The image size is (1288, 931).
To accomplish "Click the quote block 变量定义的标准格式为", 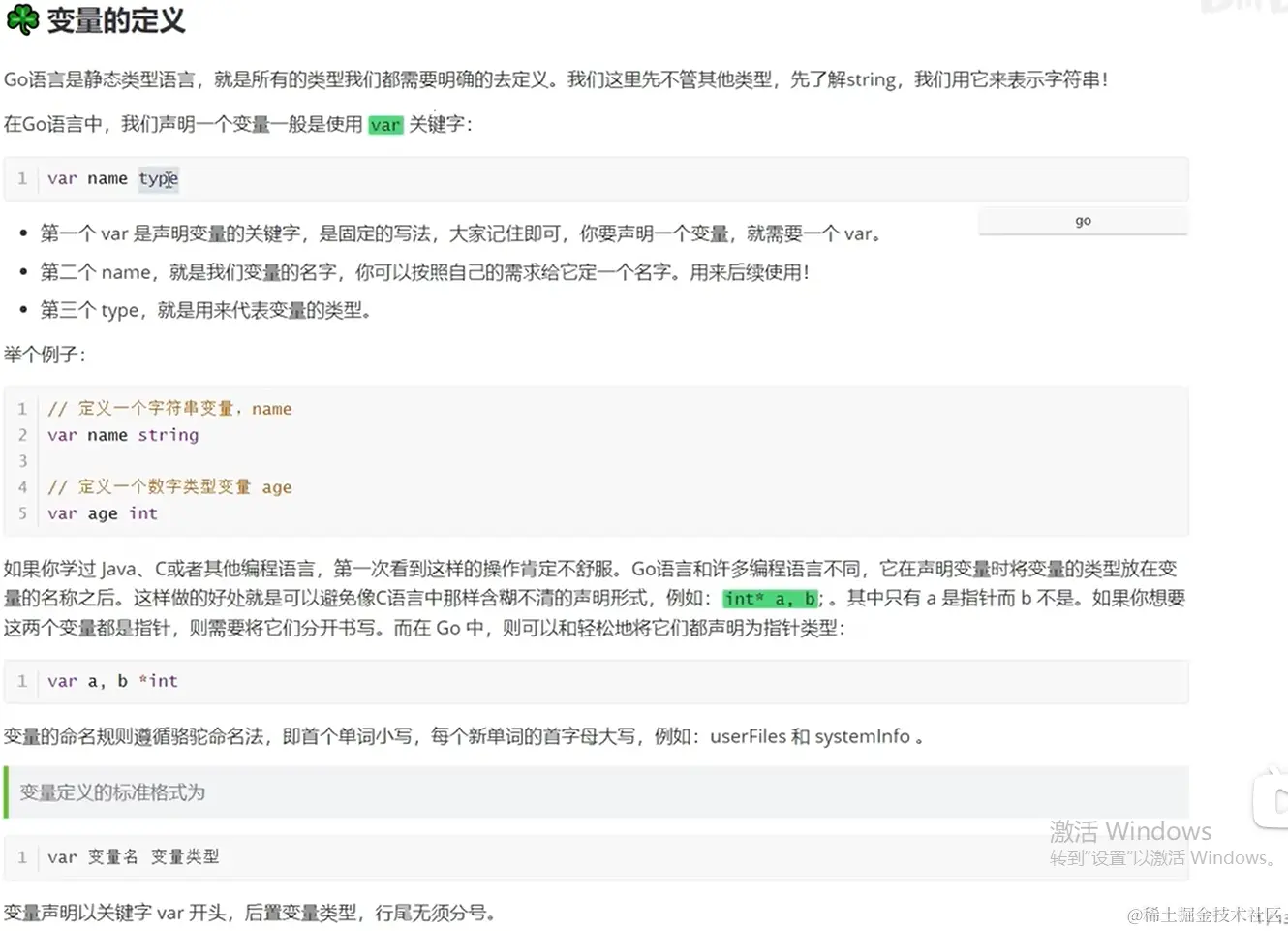I will [x=596, y=792].
